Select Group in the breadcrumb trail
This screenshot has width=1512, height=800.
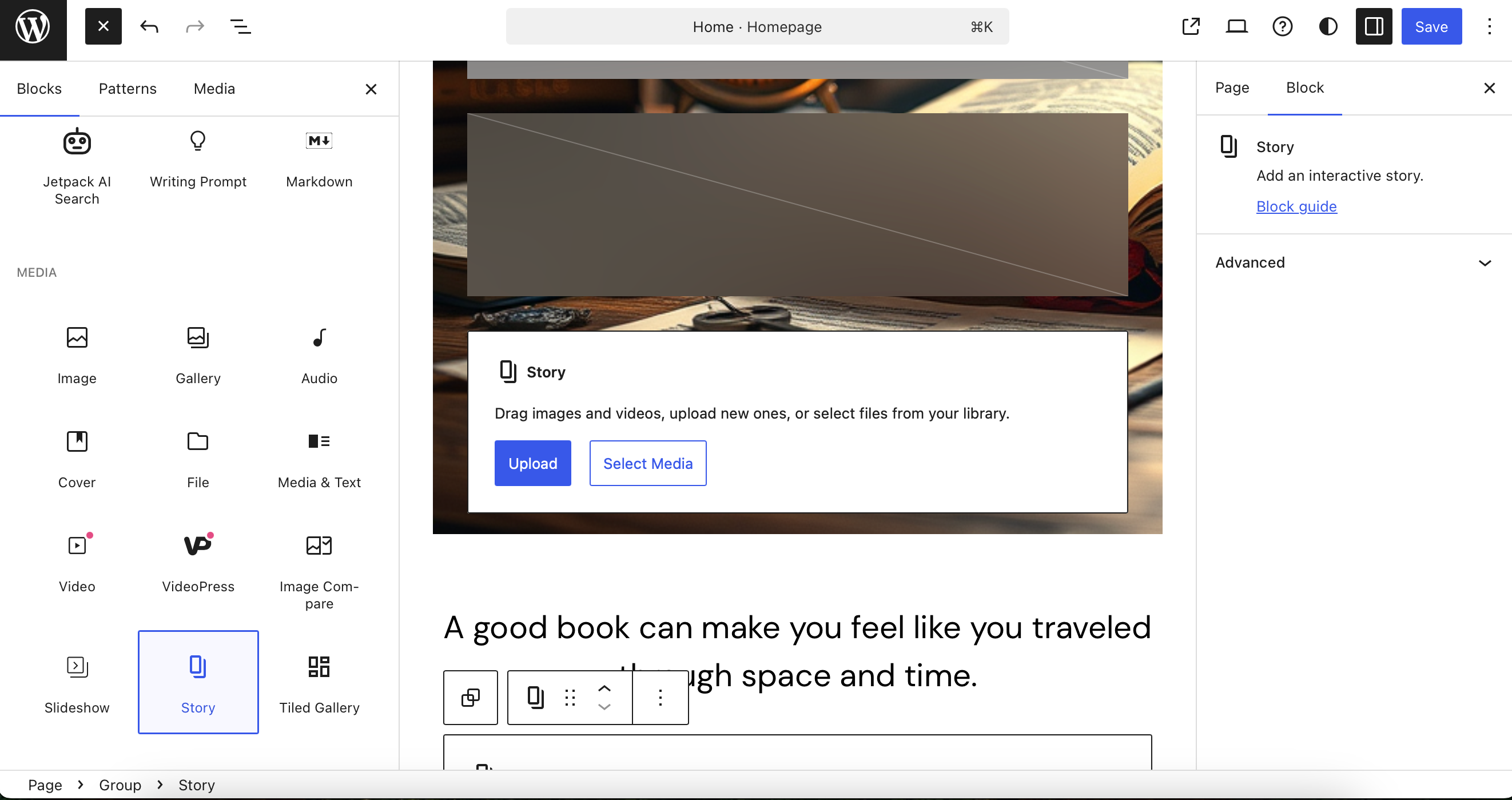(x=119, y=785)
